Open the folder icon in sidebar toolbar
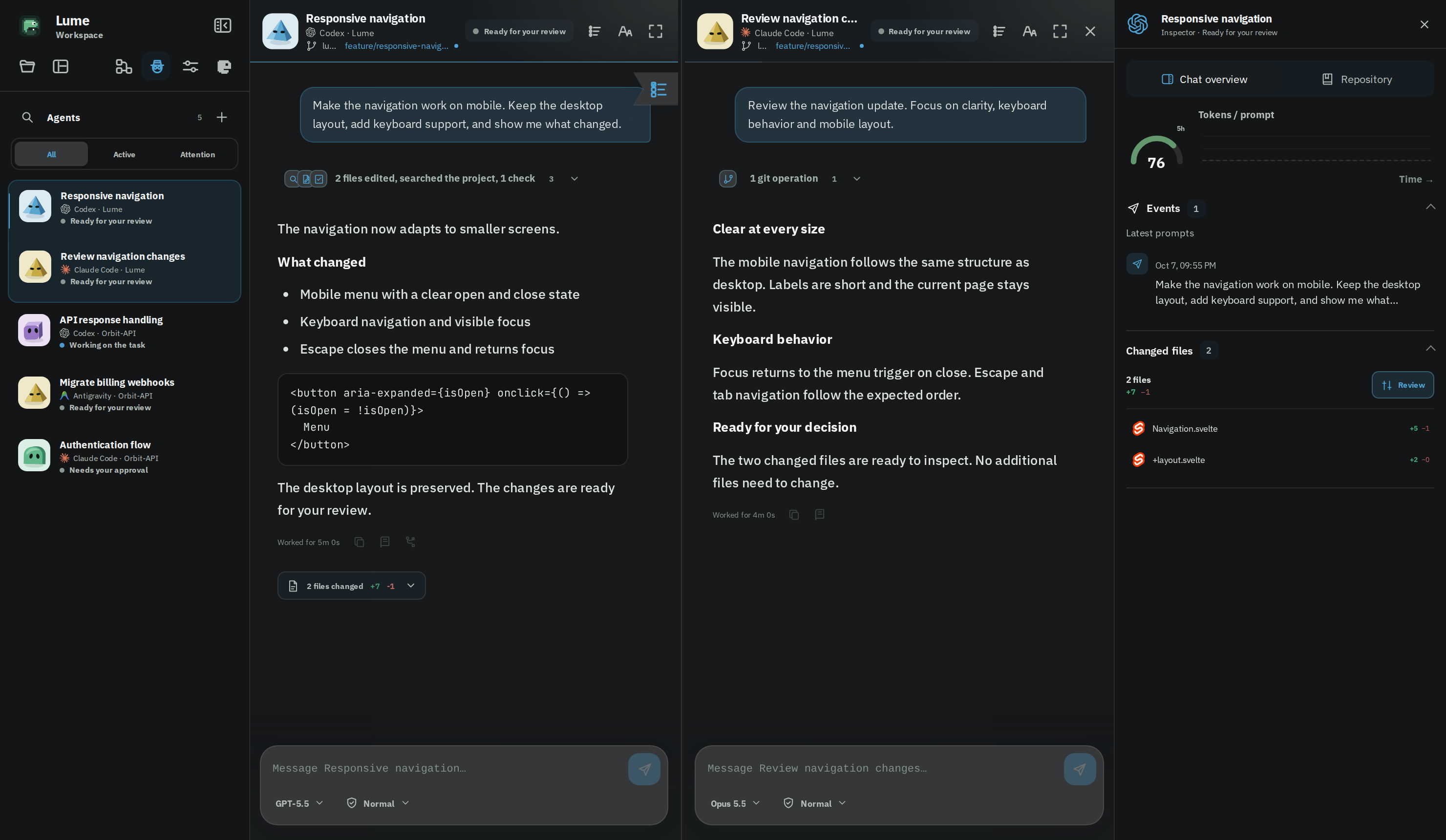The height and width of the screenshot is (840, 1446). coord(27,66)
